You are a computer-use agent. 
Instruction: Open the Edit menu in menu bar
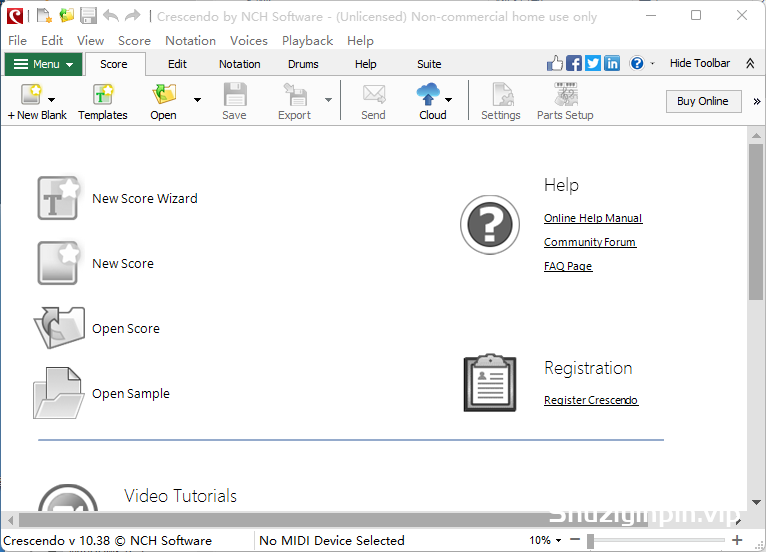[52, 41]
